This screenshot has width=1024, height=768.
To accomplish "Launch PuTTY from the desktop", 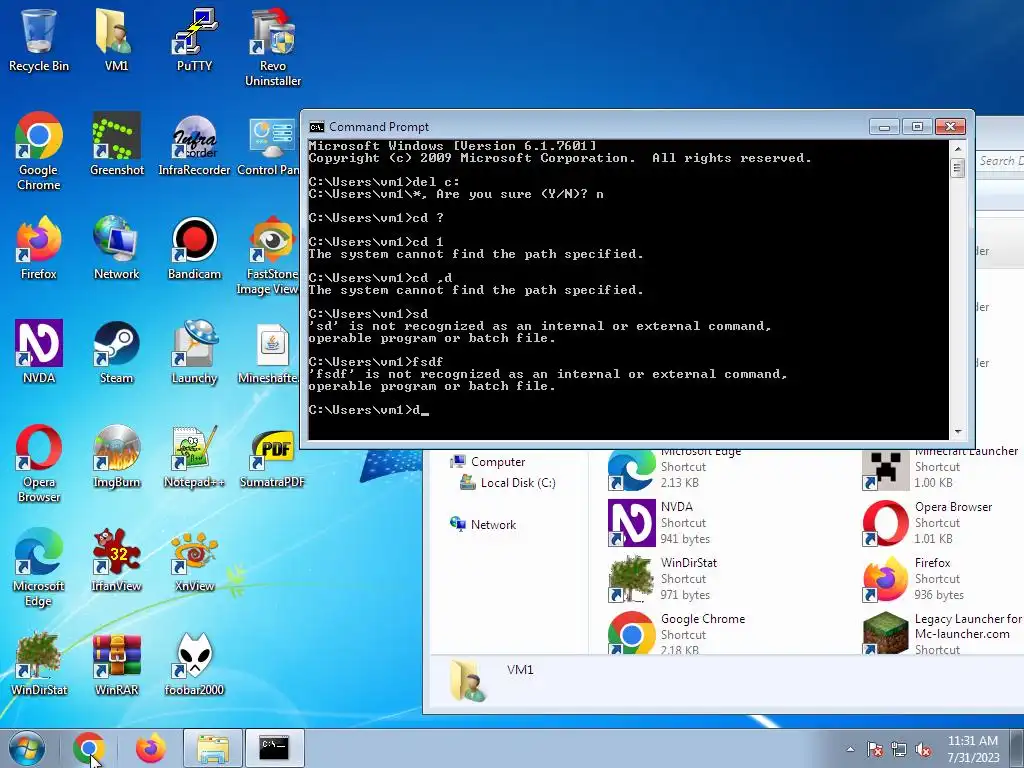I will click(x=194, y=39).
